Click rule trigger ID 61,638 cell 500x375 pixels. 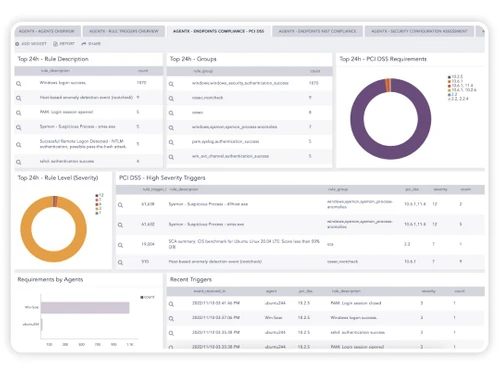(x=148, y=204)
